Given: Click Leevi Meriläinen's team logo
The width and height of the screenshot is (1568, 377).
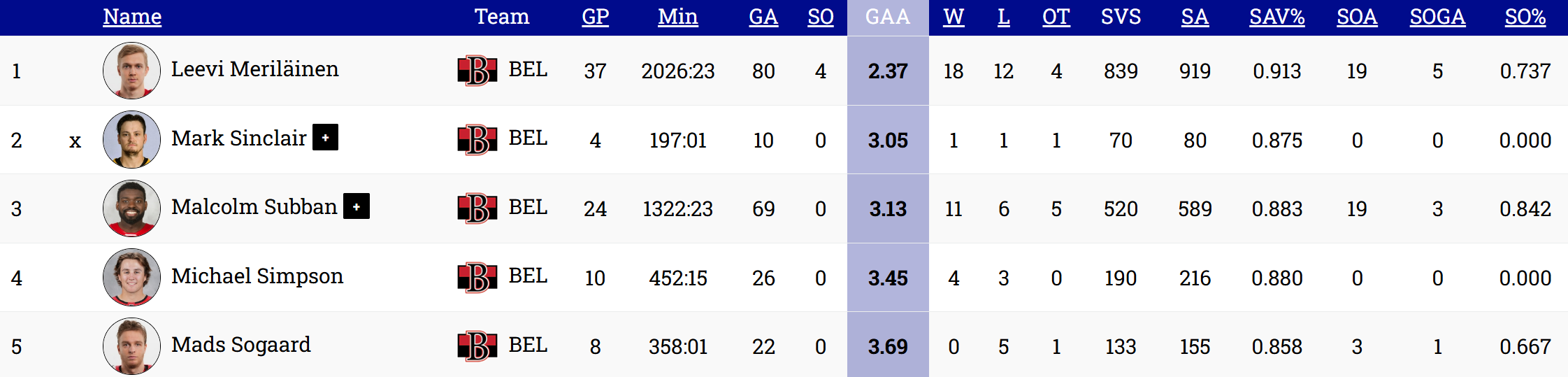Looking at the screenshot, I should 477,71.
